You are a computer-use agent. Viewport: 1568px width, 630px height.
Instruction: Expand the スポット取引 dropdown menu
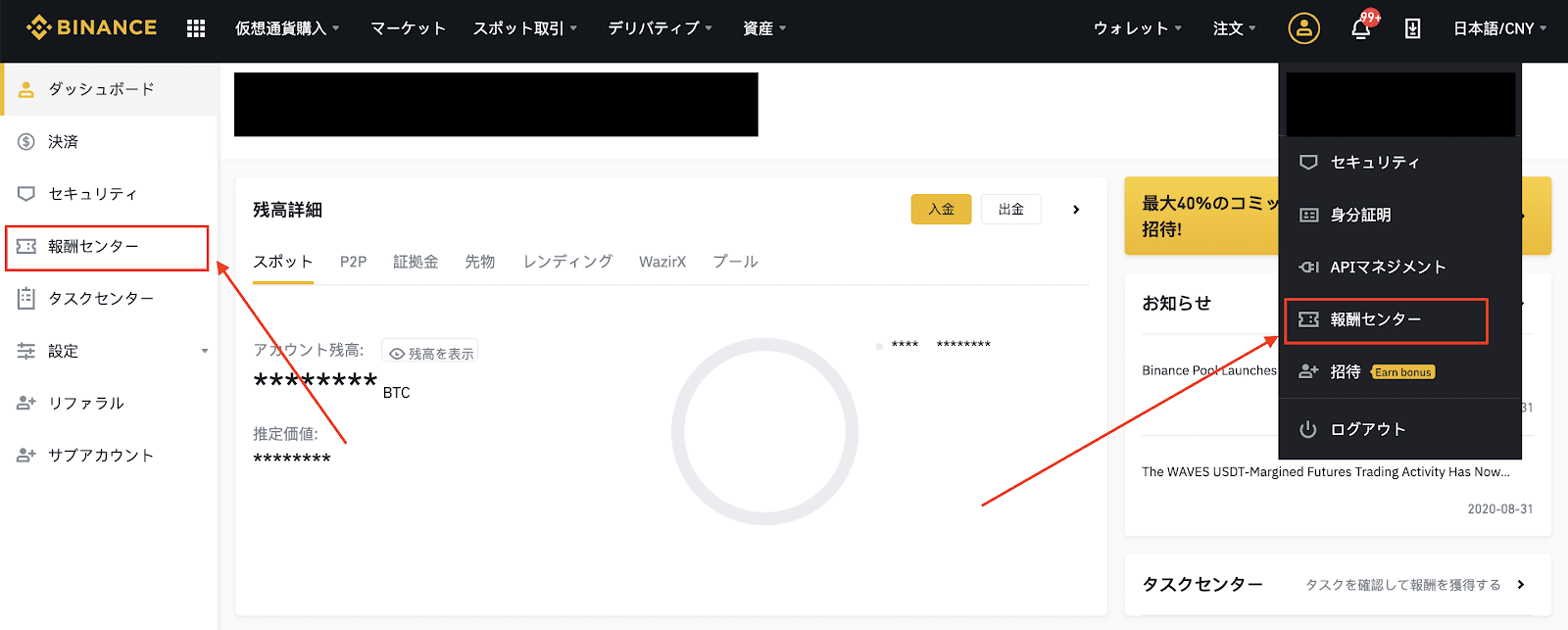pos(525,28)
